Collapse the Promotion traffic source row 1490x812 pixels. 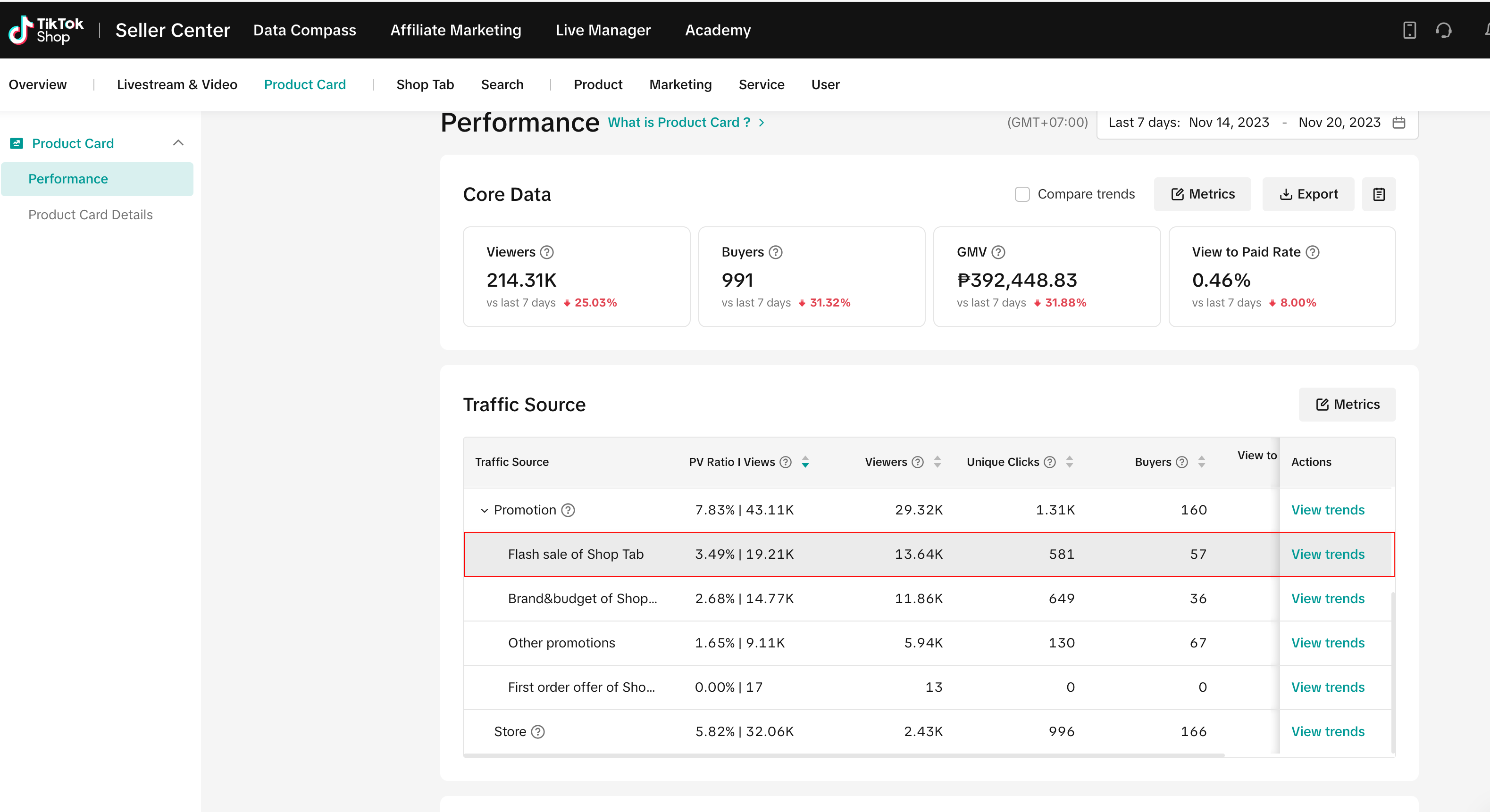click(484, 510)
